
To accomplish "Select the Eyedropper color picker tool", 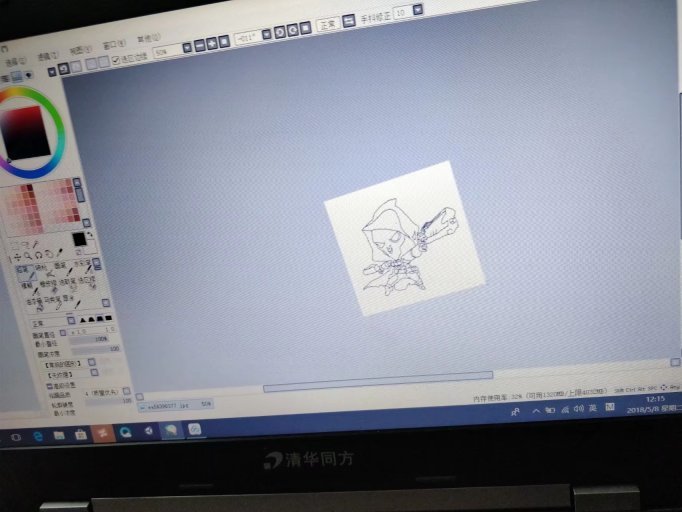I will (x=60, y=252).
